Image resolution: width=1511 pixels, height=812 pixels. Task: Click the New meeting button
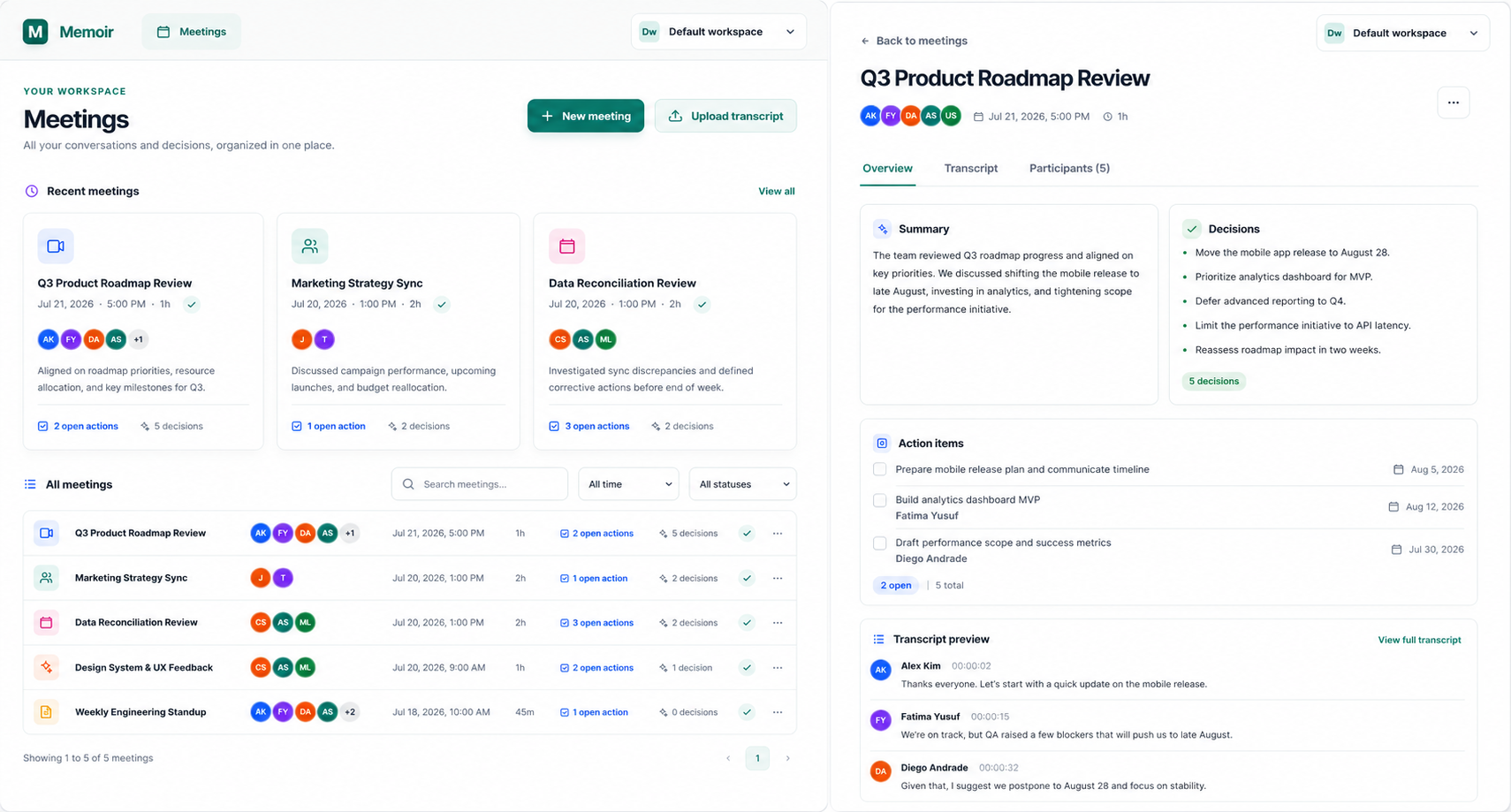pos(586,116)
